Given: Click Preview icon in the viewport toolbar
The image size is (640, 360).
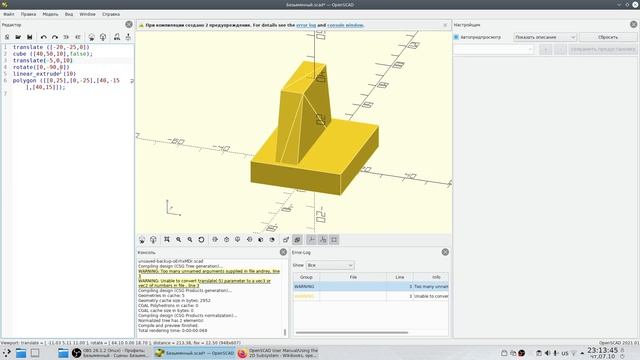Looking at the screenshot, I should pos(142,240).
